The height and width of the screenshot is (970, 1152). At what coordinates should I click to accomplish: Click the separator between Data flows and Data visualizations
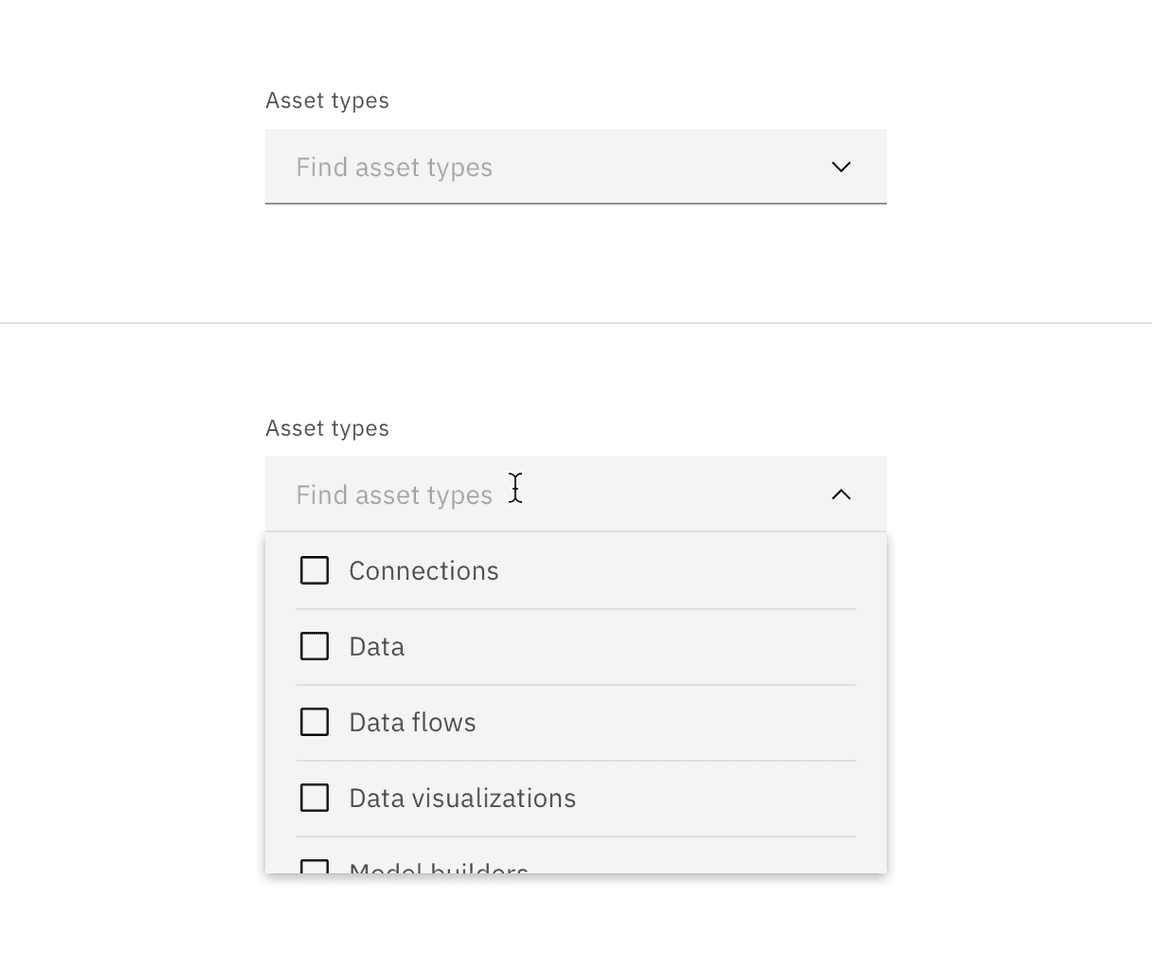576,761
